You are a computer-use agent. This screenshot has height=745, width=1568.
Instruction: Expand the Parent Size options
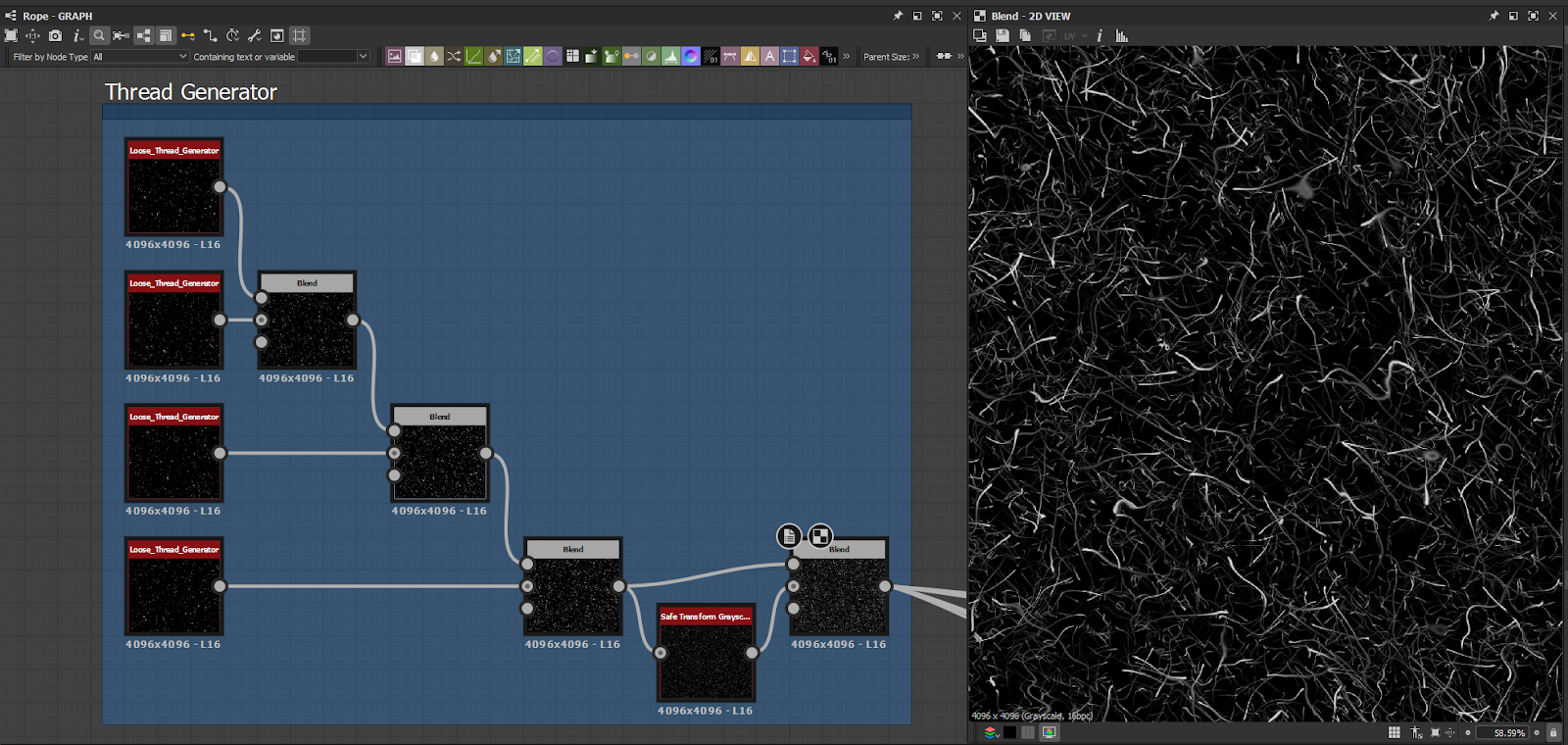pos(916,57)
